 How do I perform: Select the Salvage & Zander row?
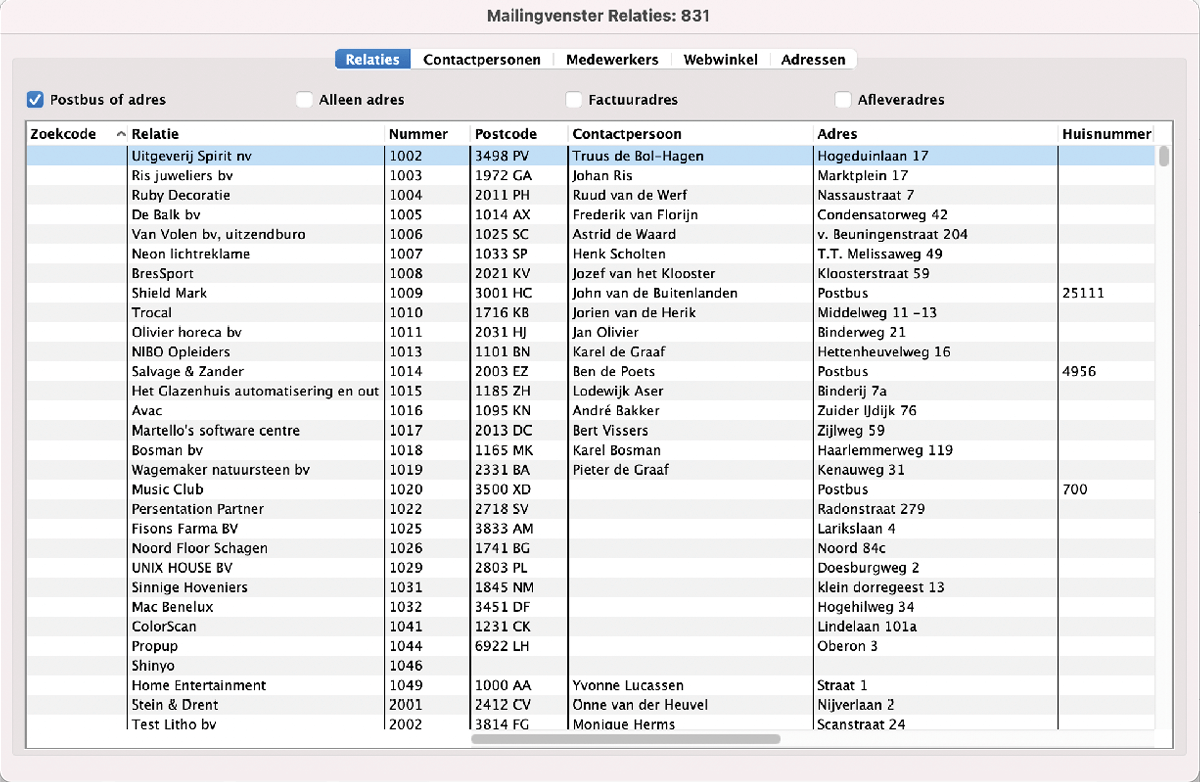590,371
